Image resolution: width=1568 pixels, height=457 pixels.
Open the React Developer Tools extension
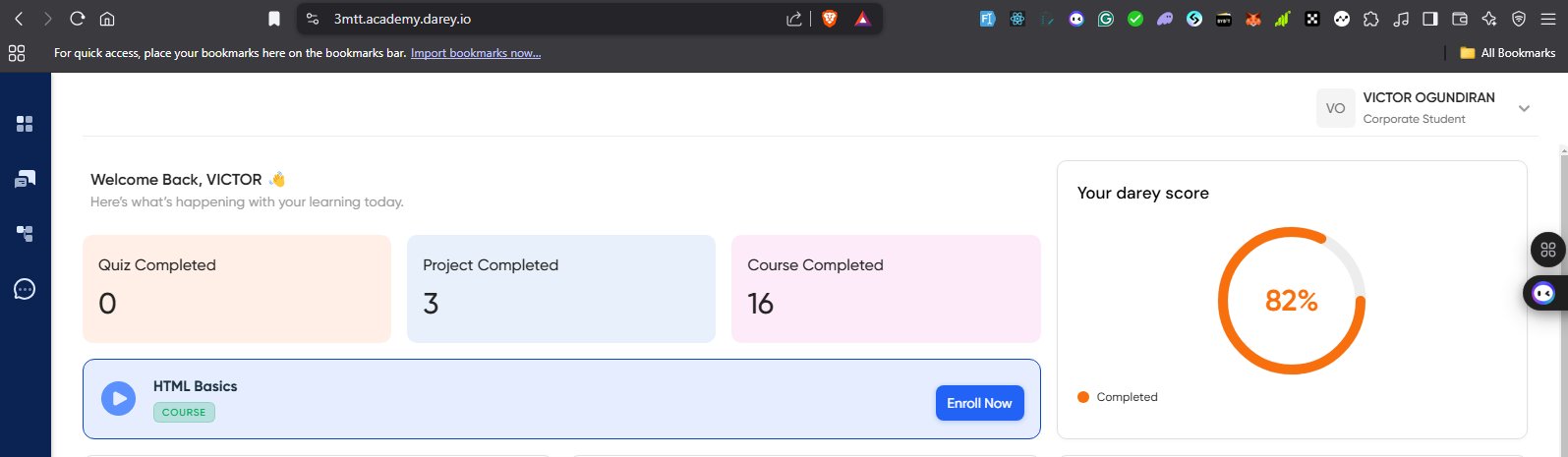[1017, 19]
